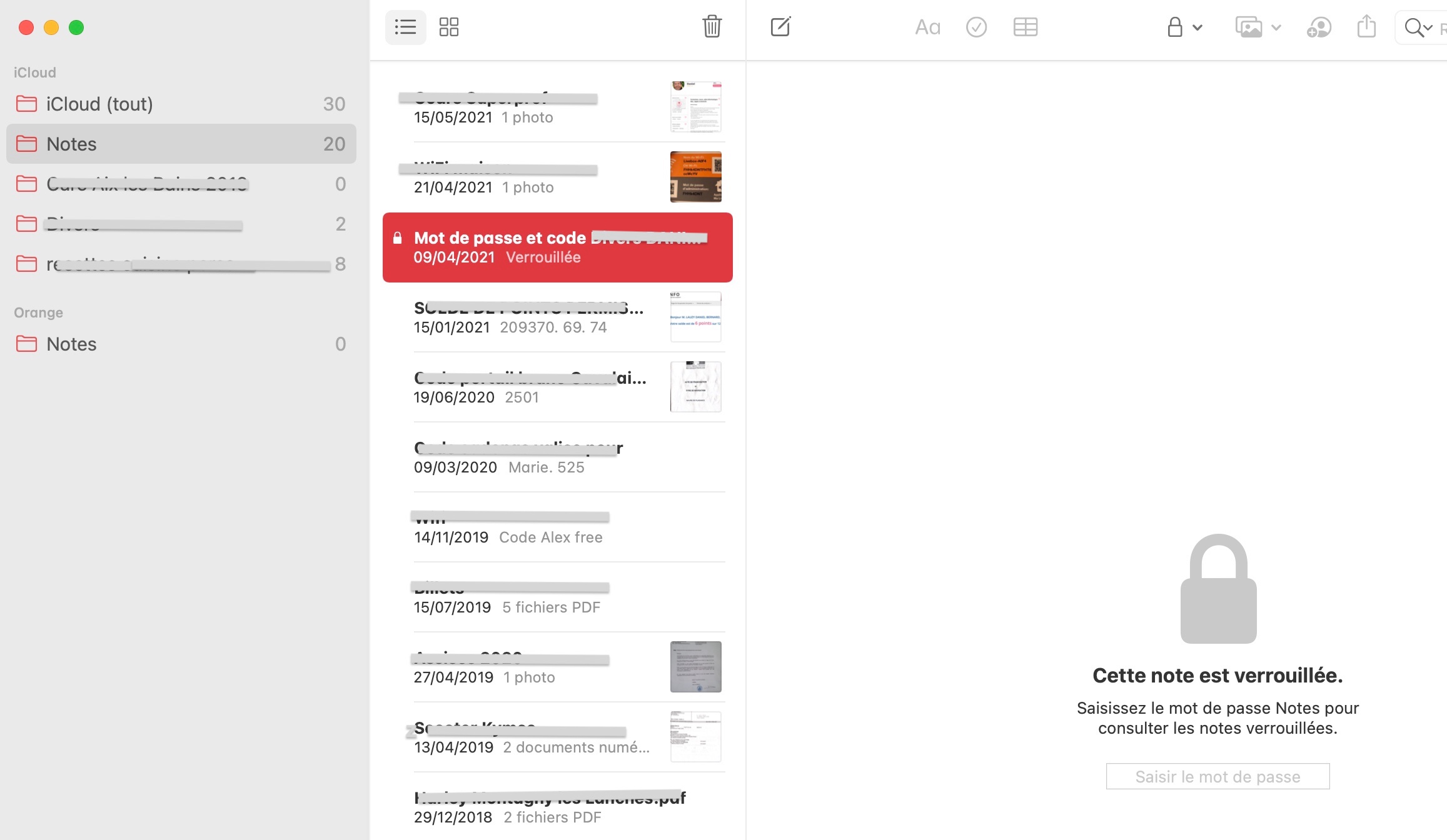Create a new note
The height and width of the screenshot is (840, 1447).
[x=780, y=27]
